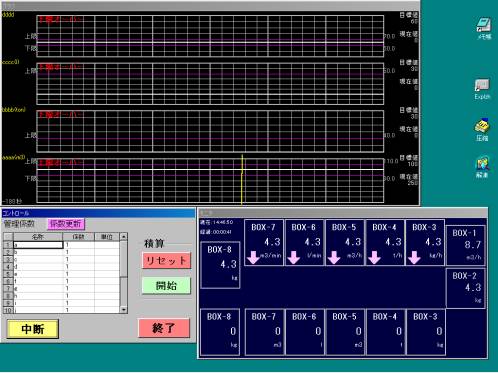
Task: Click the pink 係数更新 button
Action: (x=66, y=224)
